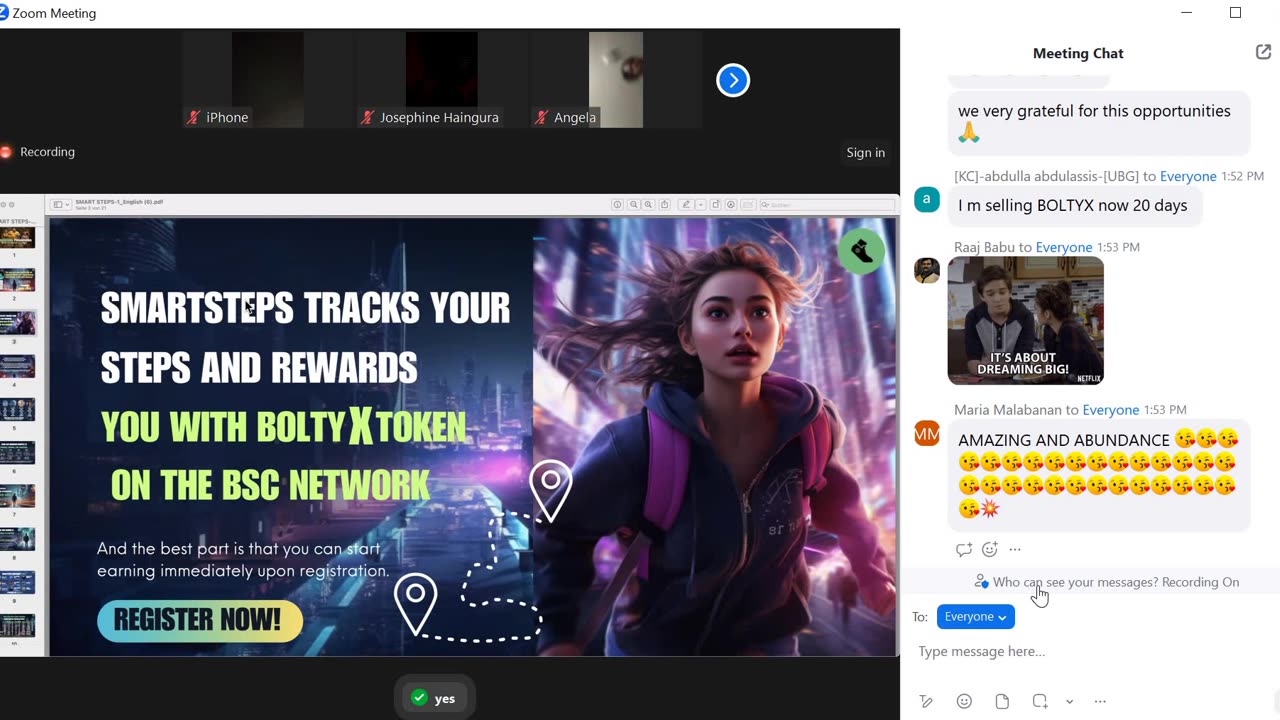Click the PDF markup pen icon
The image size is (1280, 720).
point(686,205)
